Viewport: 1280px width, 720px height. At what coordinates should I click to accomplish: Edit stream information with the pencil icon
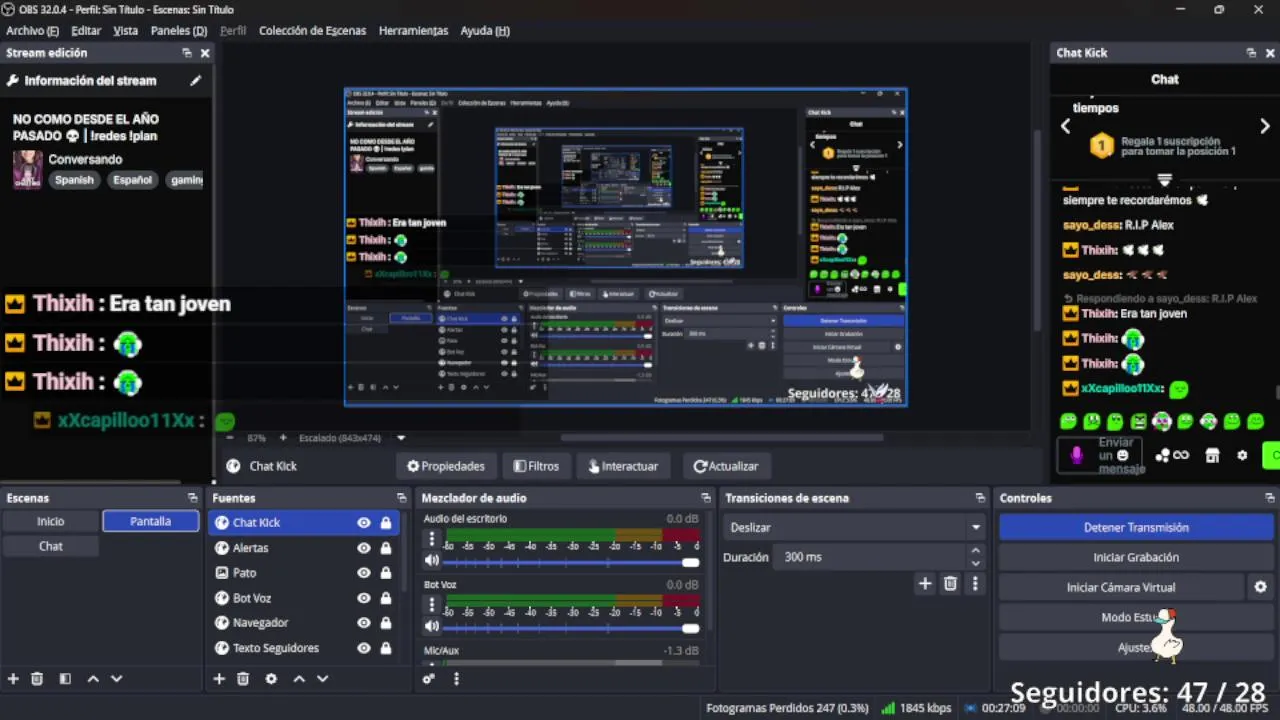pos(195,81)
